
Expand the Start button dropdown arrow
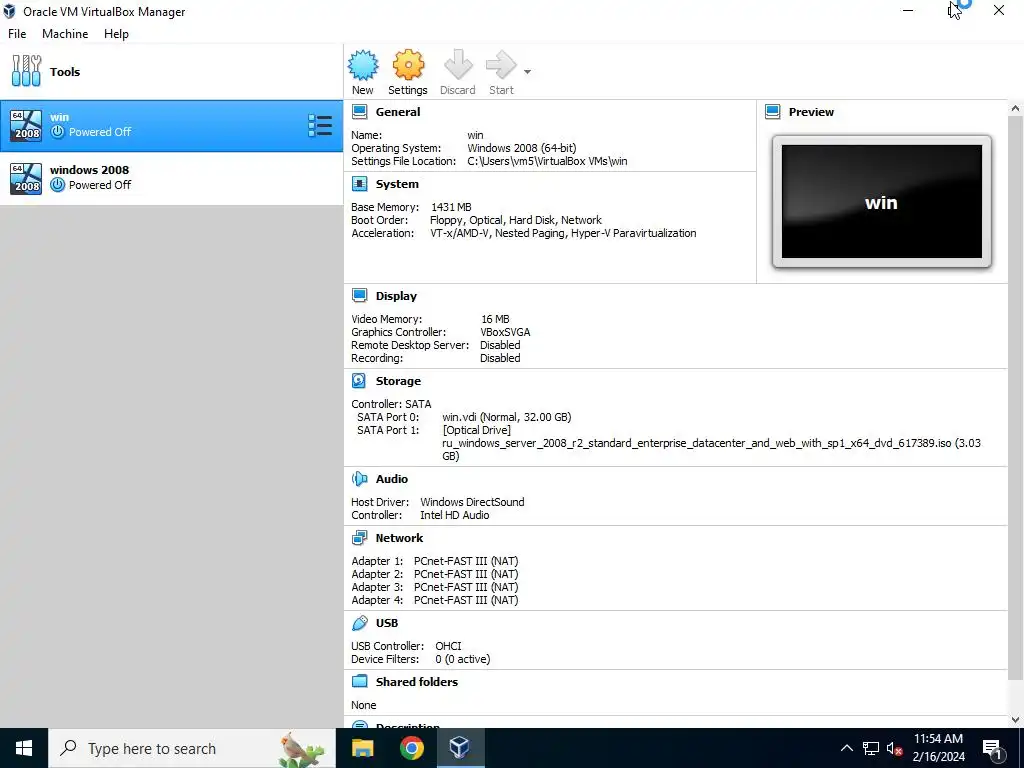click(527, 72)
